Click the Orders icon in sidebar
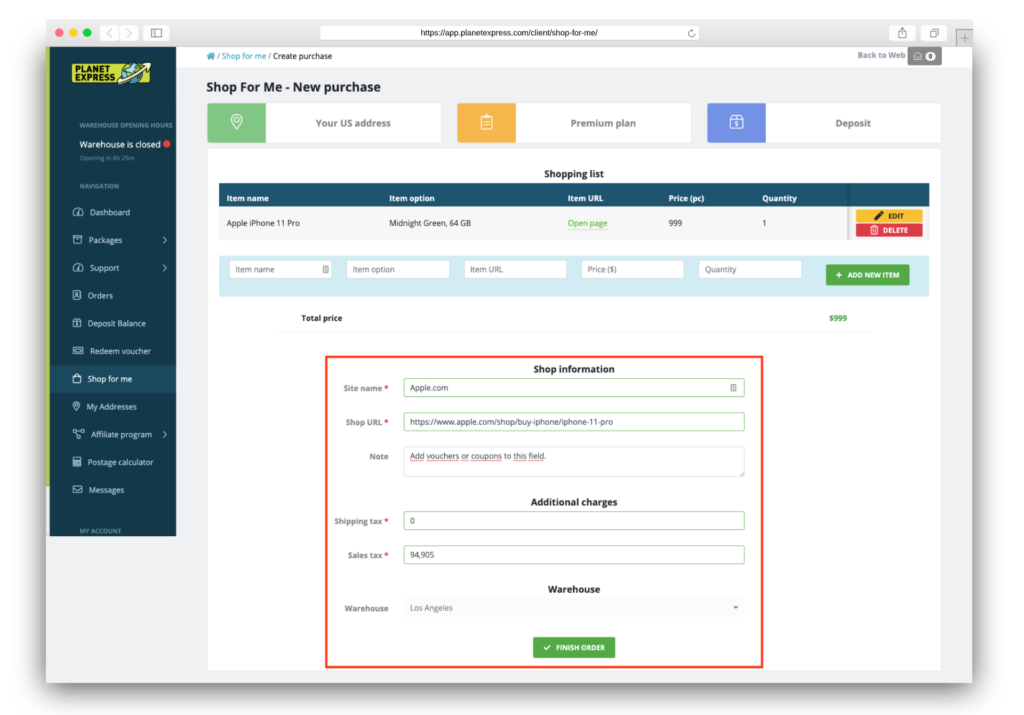The width and height of the screenshot is (1024, 715). tap(77, 295)
